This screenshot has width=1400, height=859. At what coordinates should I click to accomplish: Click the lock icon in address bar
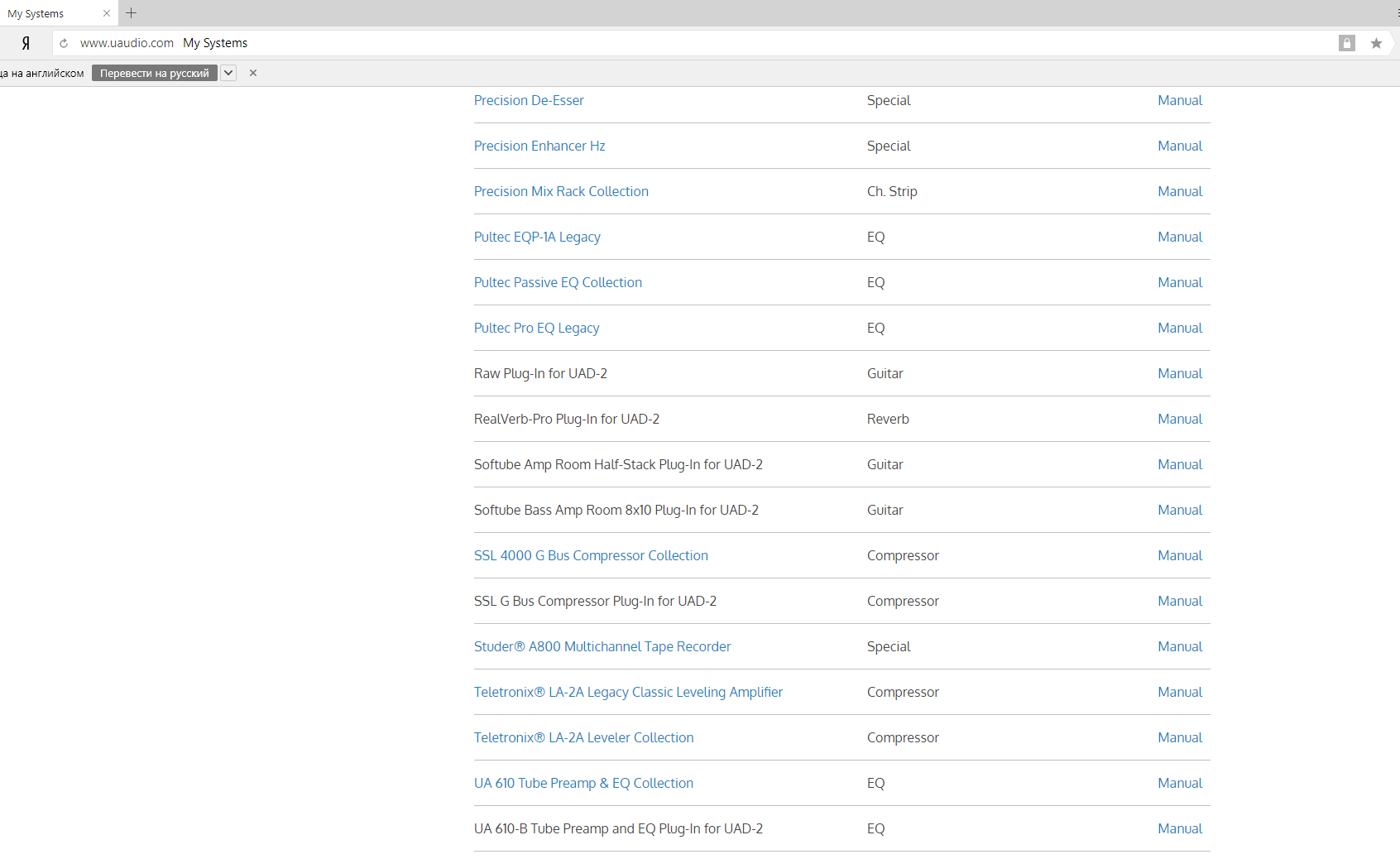1346,43
